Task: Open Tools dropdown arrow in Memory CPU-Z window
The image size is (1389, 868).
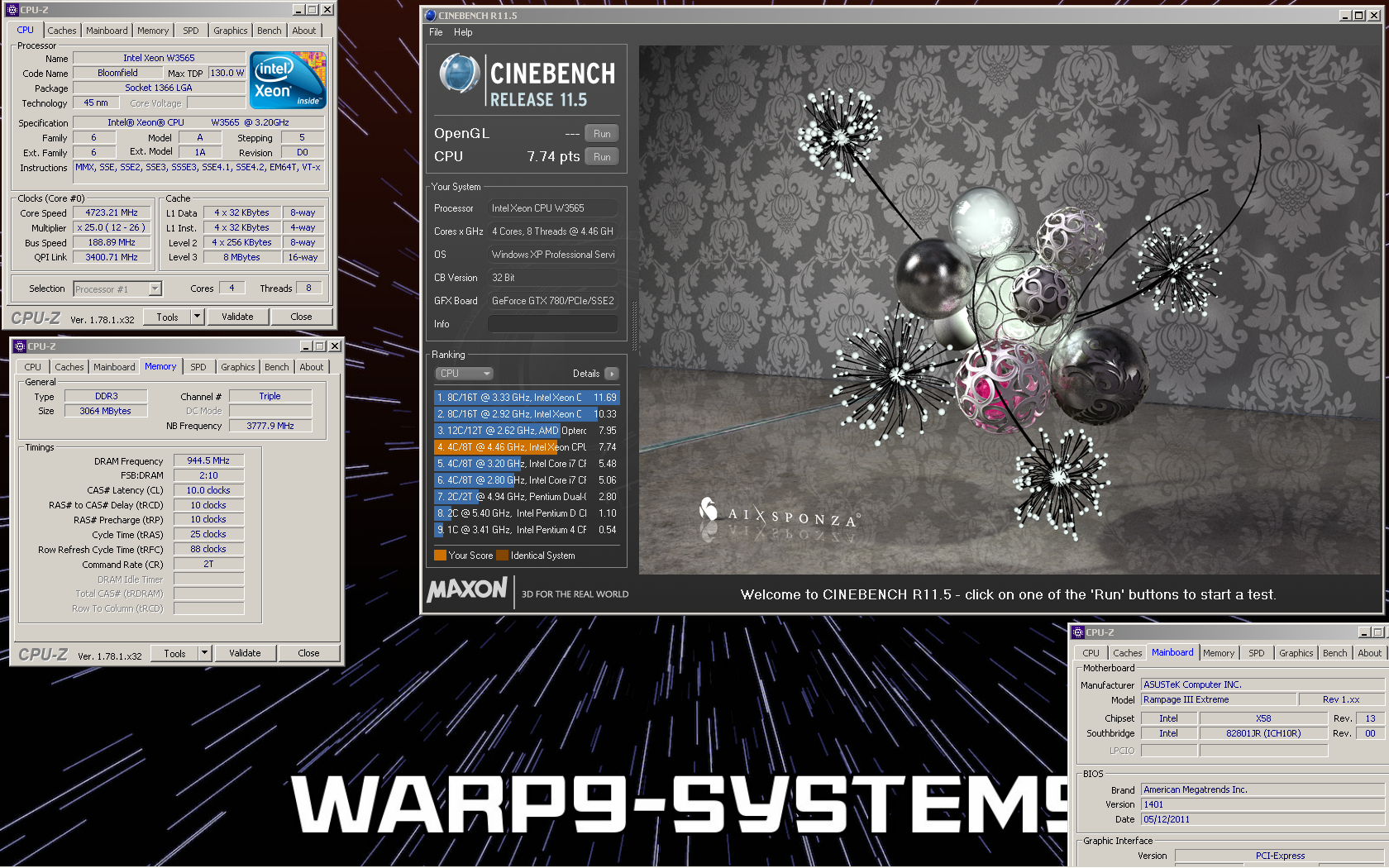Action: pyautogui.click(x=204, y=653)
